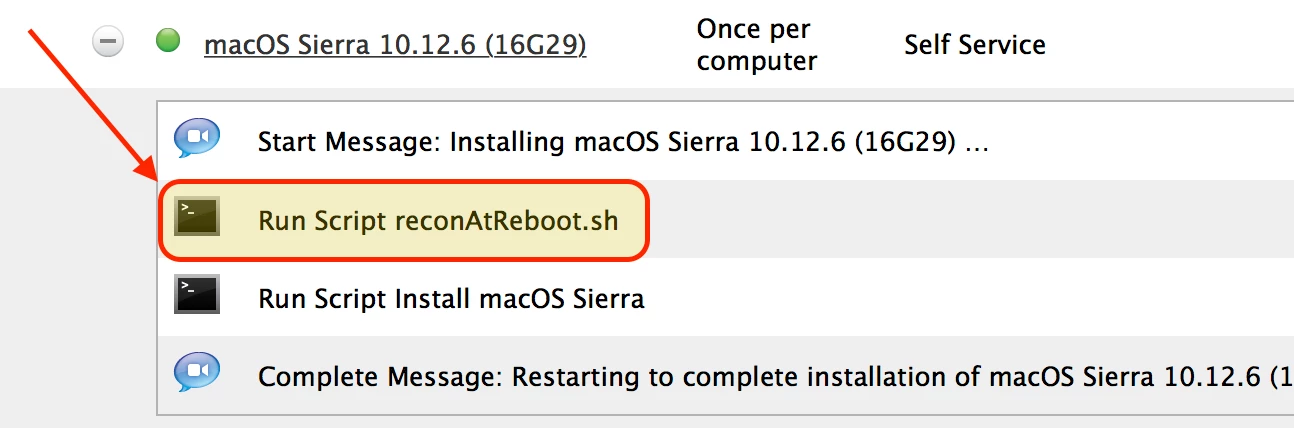Select the Complete Message: Restarting text
Screen dimensions: 1294x430
coord(775,377)
